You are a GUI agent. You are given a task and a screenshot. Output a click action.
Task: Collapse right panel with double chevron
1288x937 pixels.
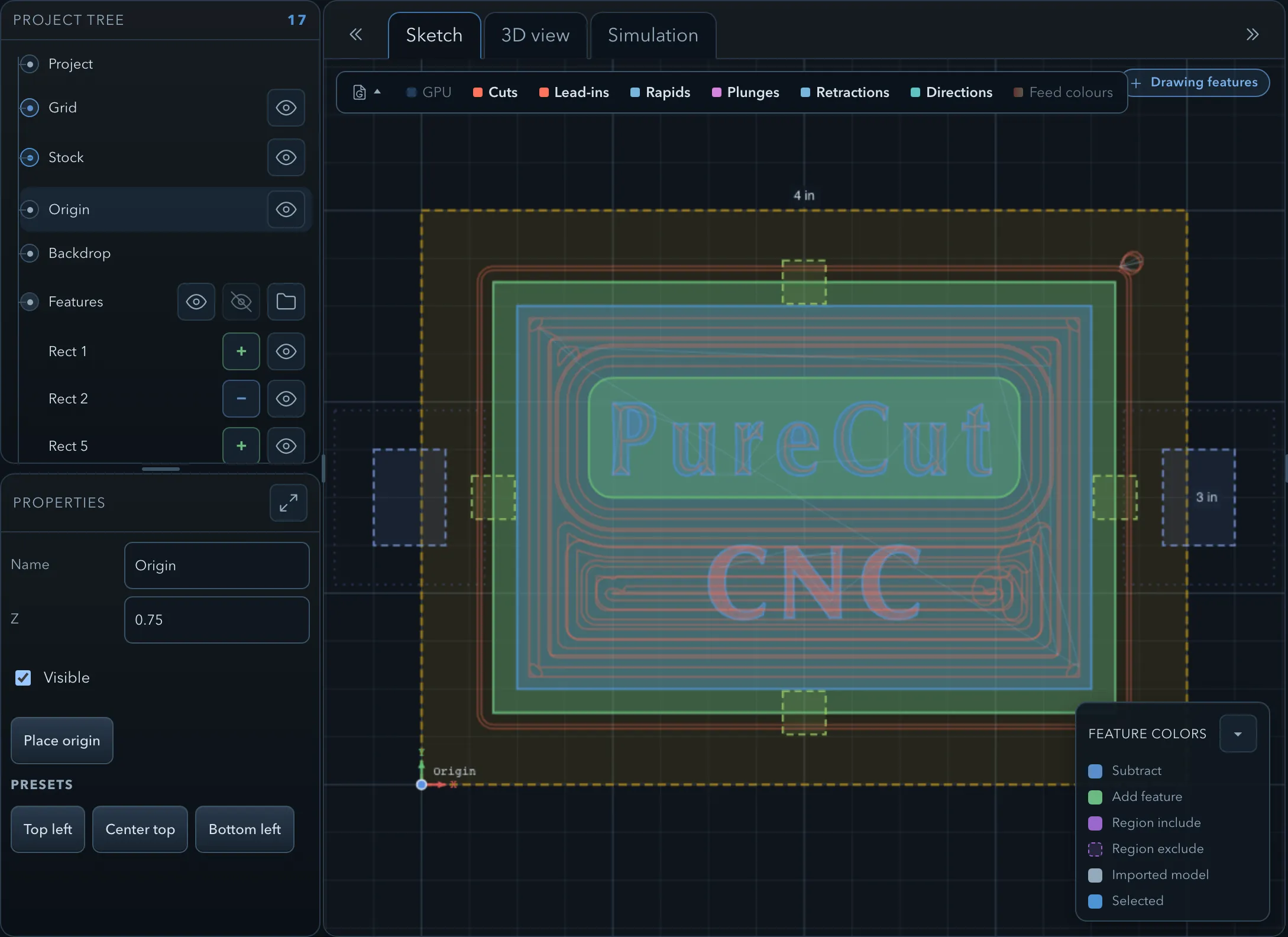click(1252, 34)
